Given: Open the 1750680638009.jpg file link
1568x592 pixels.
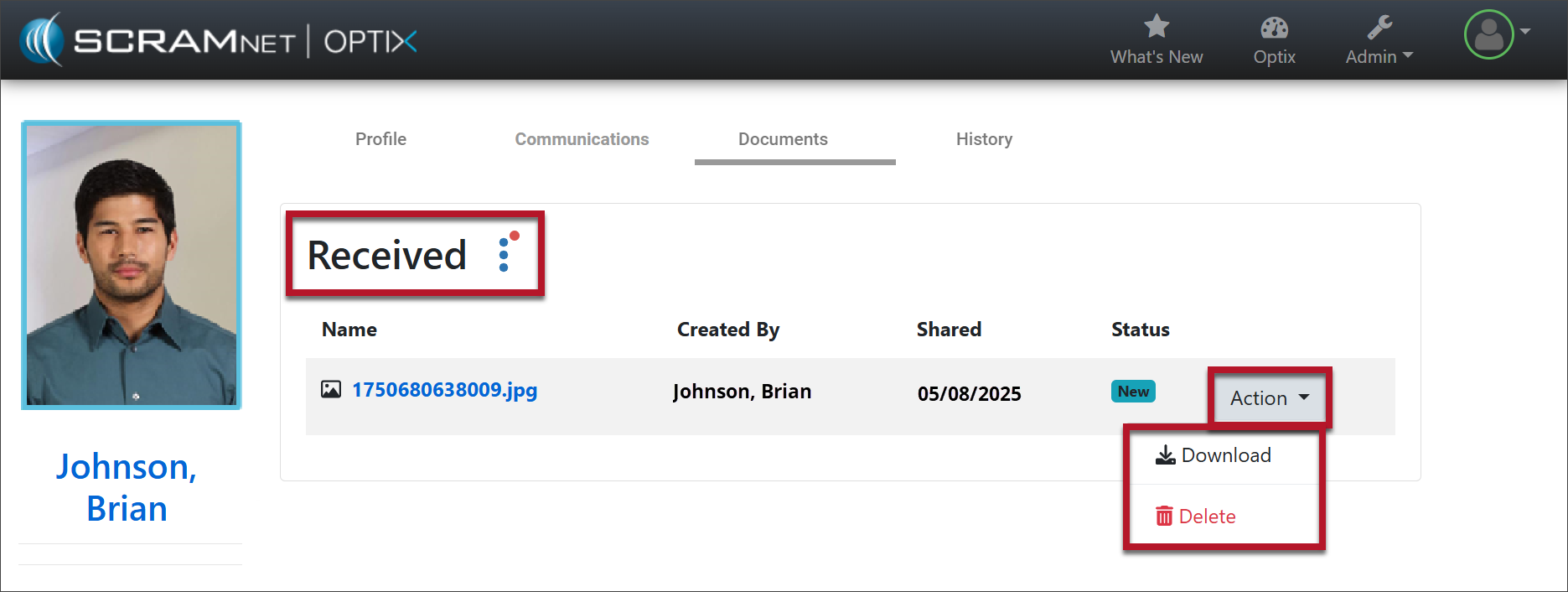Looking at the screenshot, I should tap(444, 390).
